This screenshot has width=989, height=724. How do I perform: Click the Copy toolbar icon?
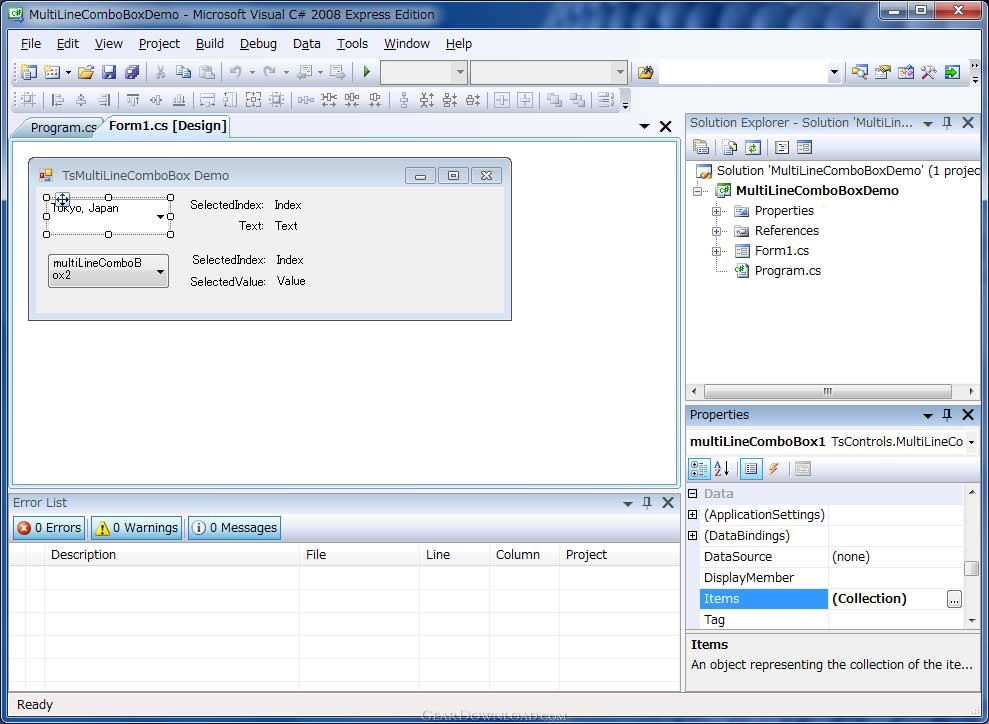coord(184,73)
